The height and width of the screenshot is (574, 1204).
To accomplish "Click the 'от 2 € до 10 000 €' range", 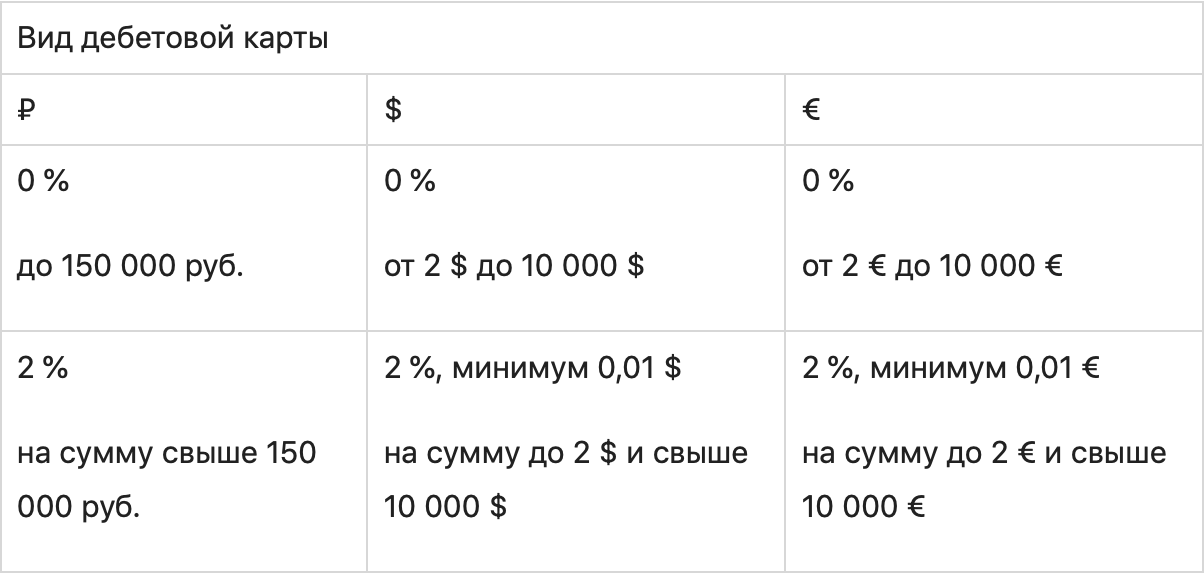I will 932,268.
